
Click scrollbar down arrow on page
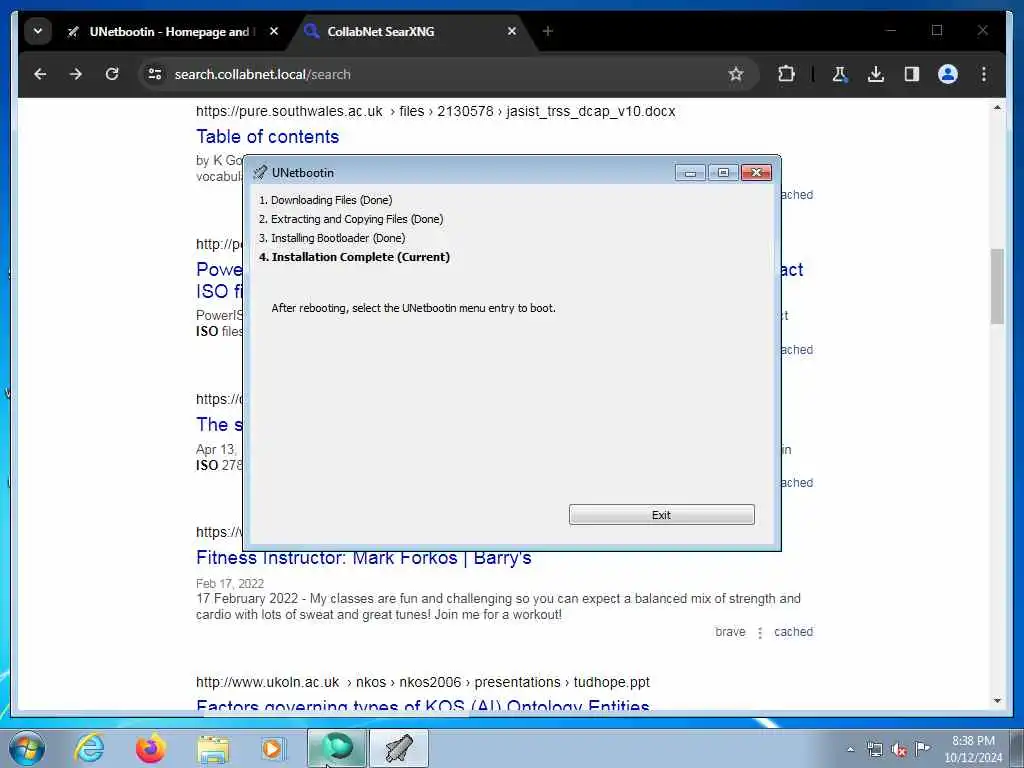997,701
